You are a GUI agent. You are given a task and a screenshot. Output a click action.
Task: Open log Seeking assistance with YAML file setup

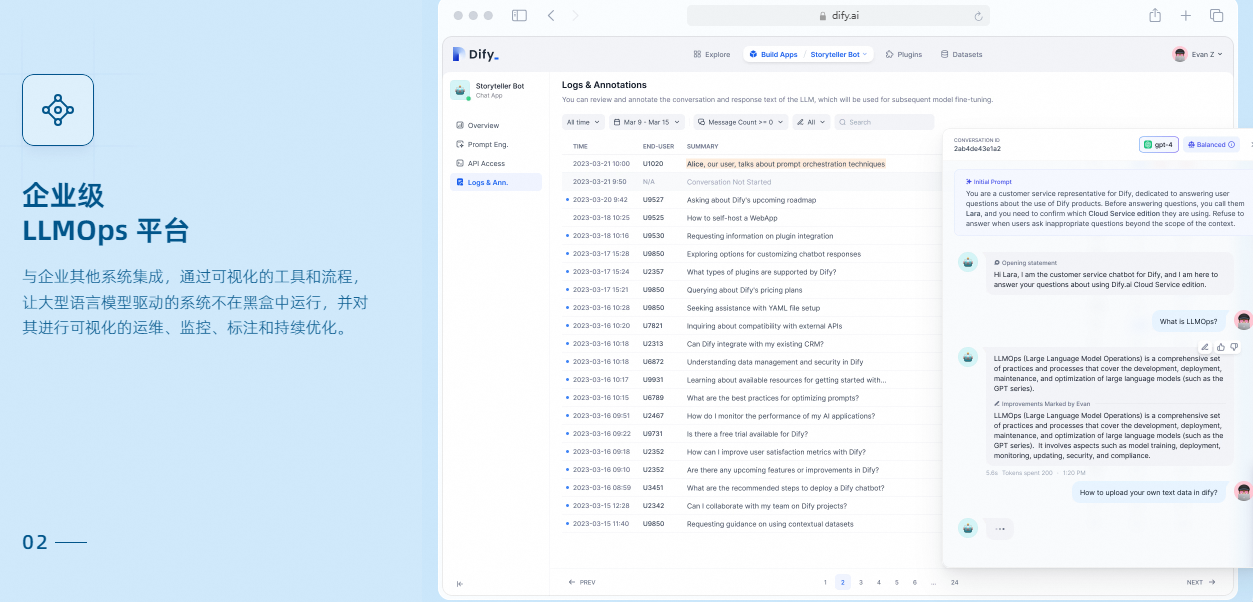tap(753, 308)
